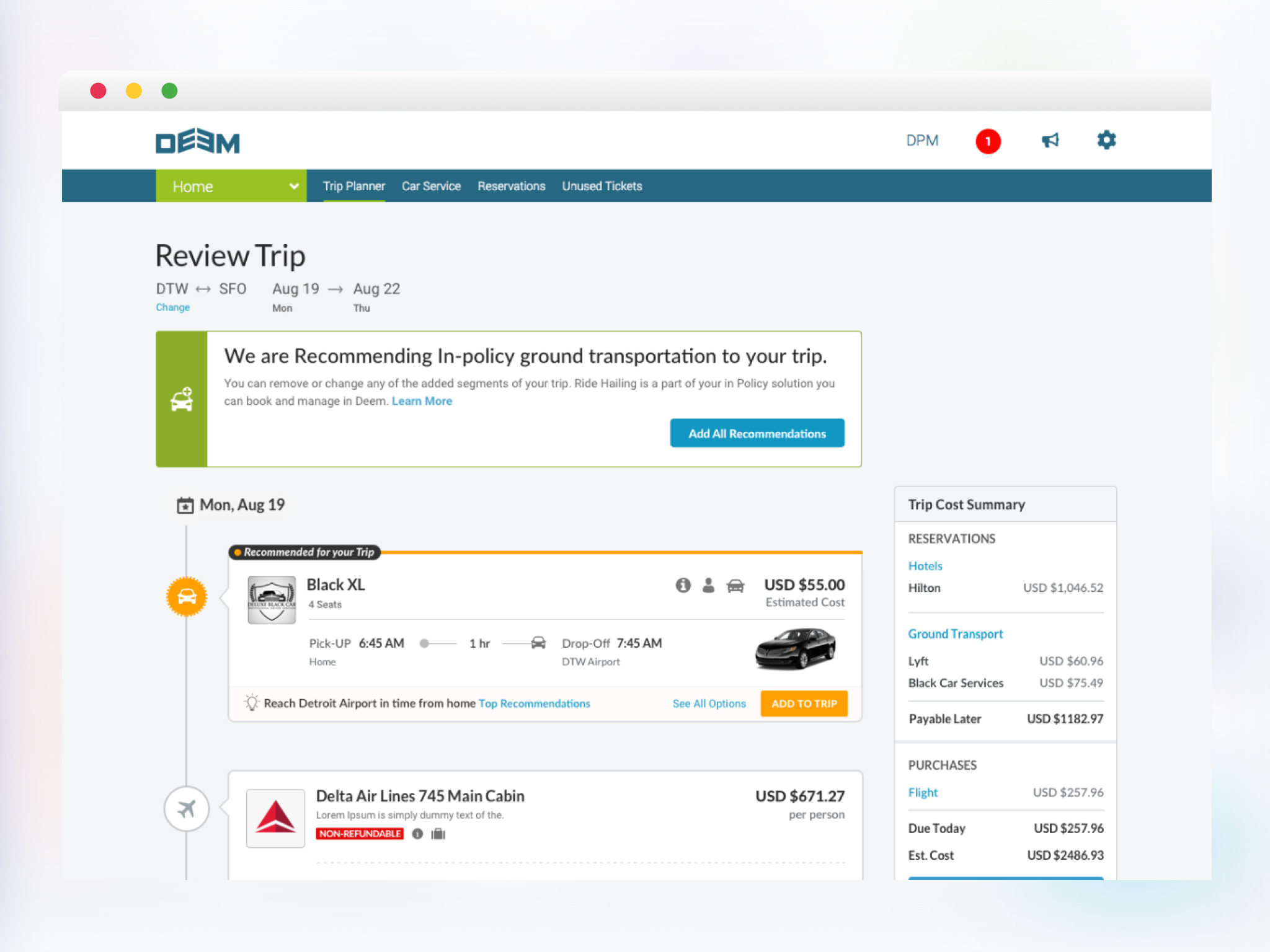Click the black sedan car image

pyautogui.click(x=796, y=648)
